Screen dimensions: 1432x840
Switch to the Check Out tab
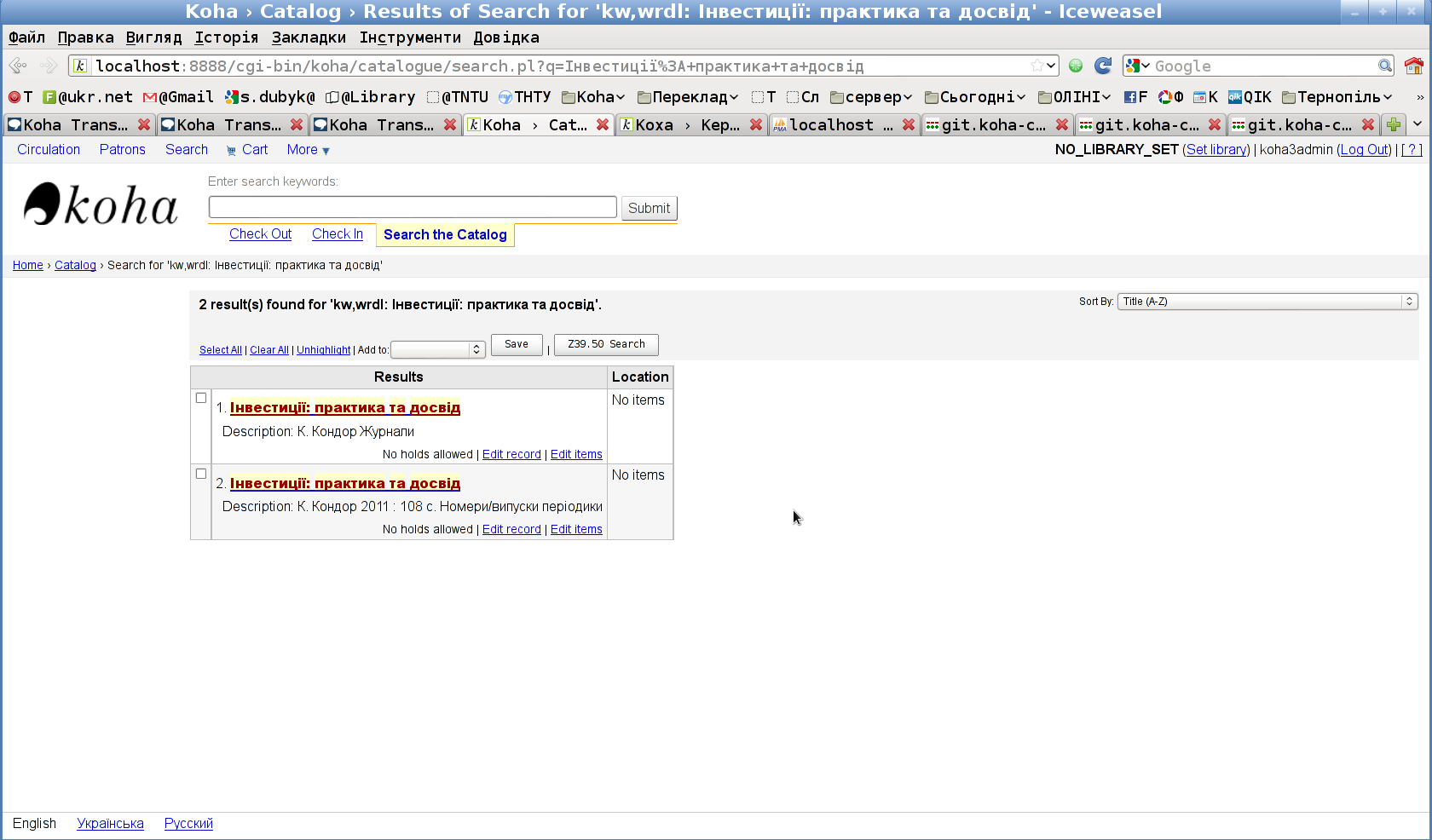point(260,234)
